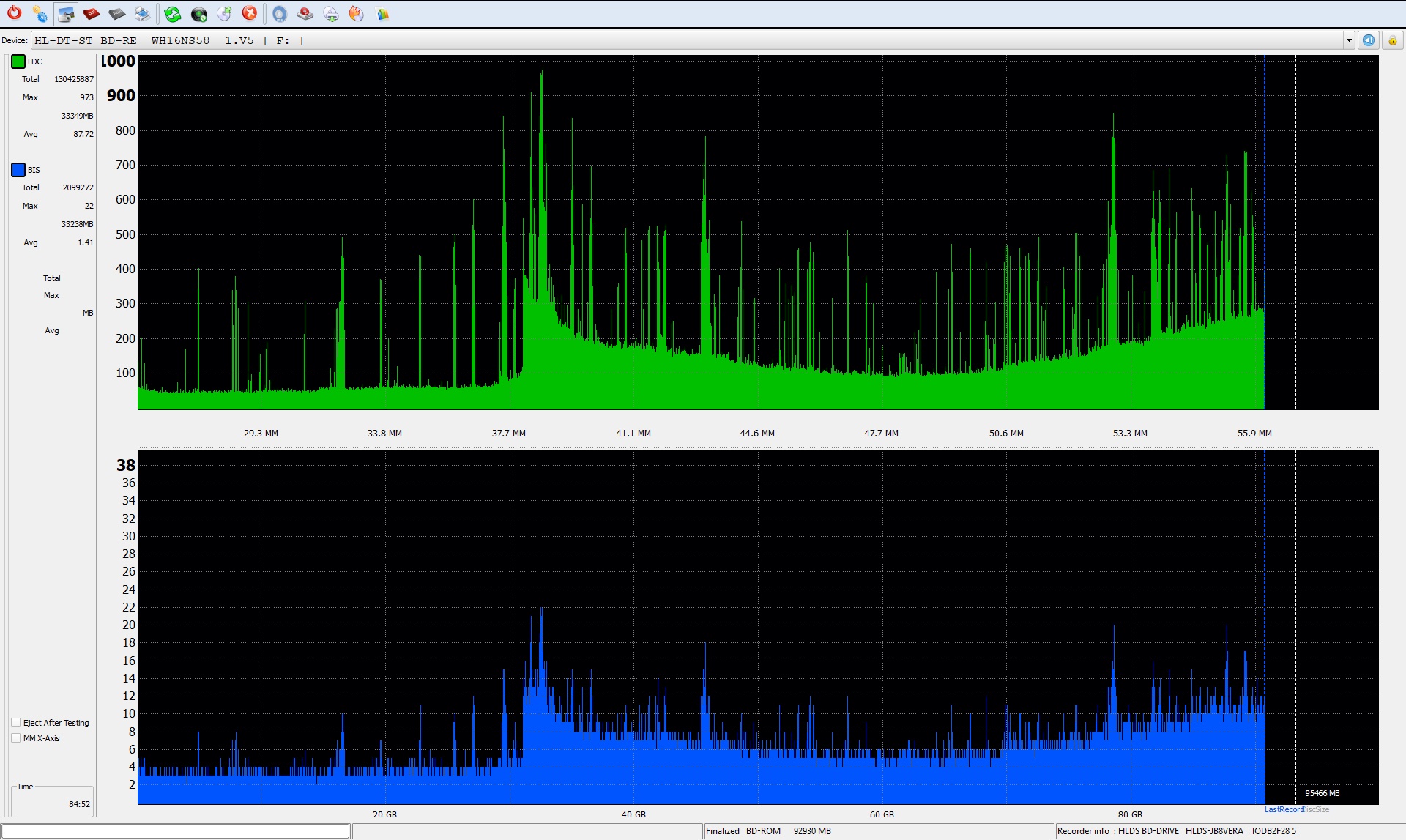Viewport: 1406px width, 840px height.
Task: Export report with the red PDF icon
Action: [92, 13]
